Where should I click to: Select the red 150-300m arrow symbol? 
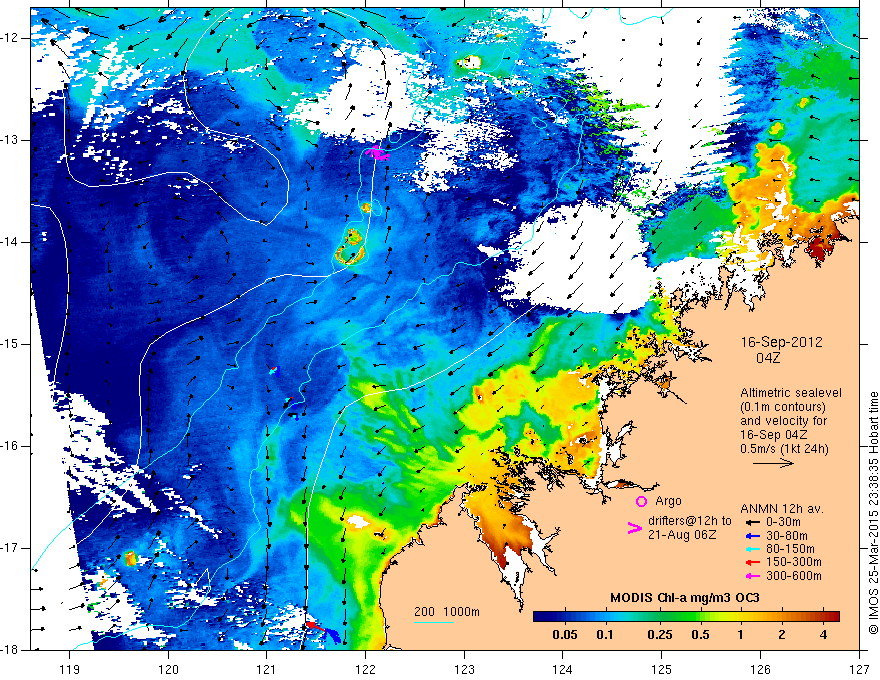pos(753,563)
